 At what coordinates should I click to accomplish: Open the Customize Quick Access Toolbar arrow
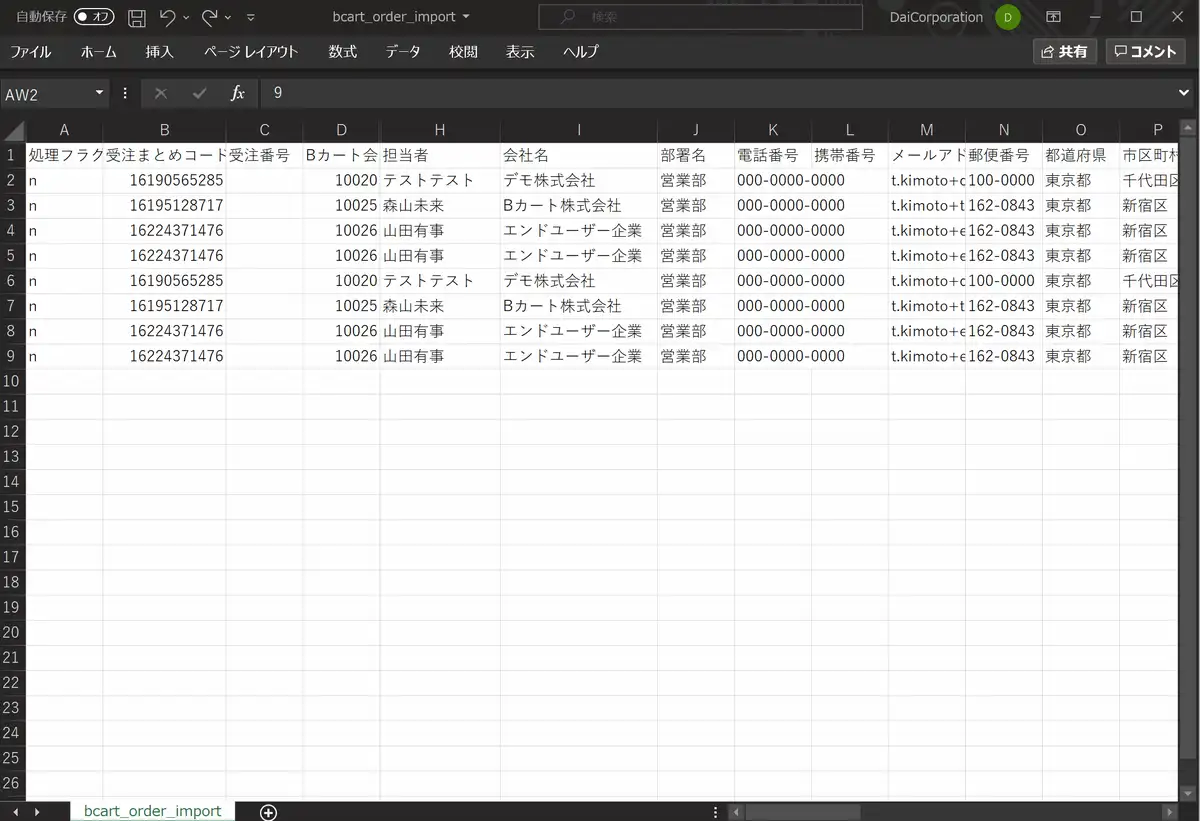tap(250, 18)
